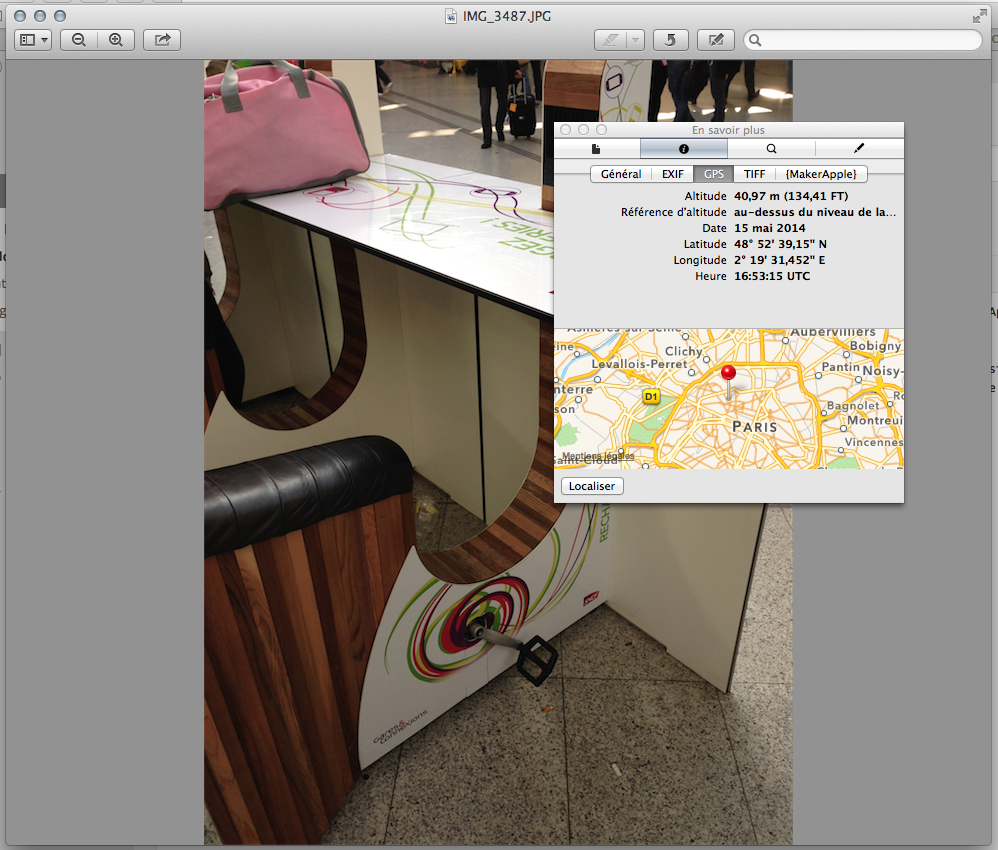998x850 pixels.
Task: Open the {MakerApple} tab
Action: [821, 174]
